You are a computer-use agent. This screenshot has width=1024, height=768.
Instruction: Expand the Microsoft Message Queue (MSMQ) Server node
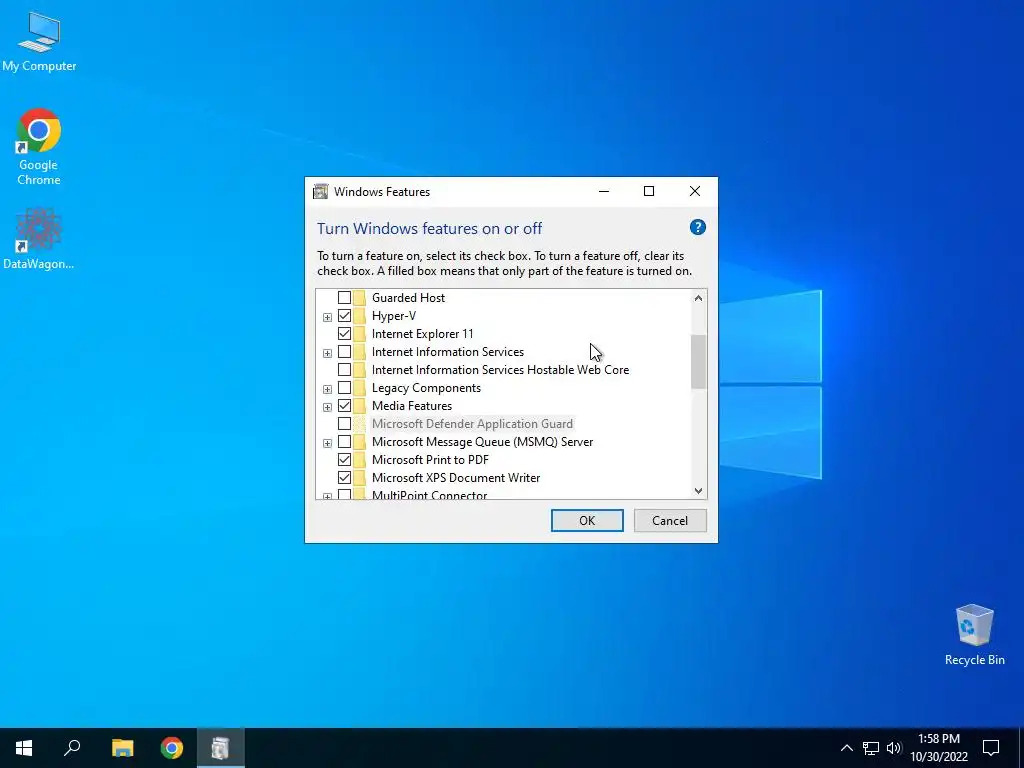(327, 443)
